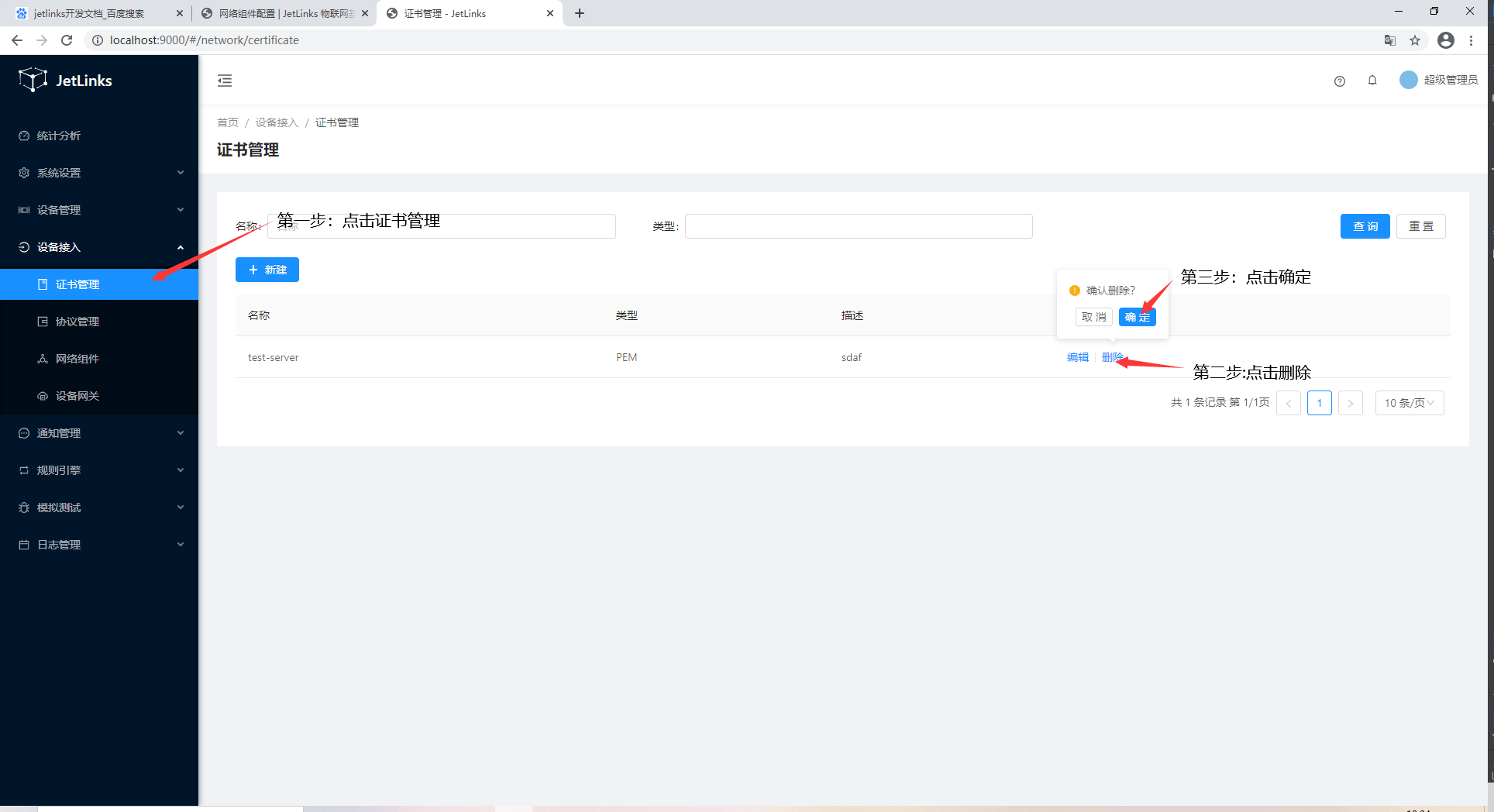Open the help question mark icon

coord(1340,81)
